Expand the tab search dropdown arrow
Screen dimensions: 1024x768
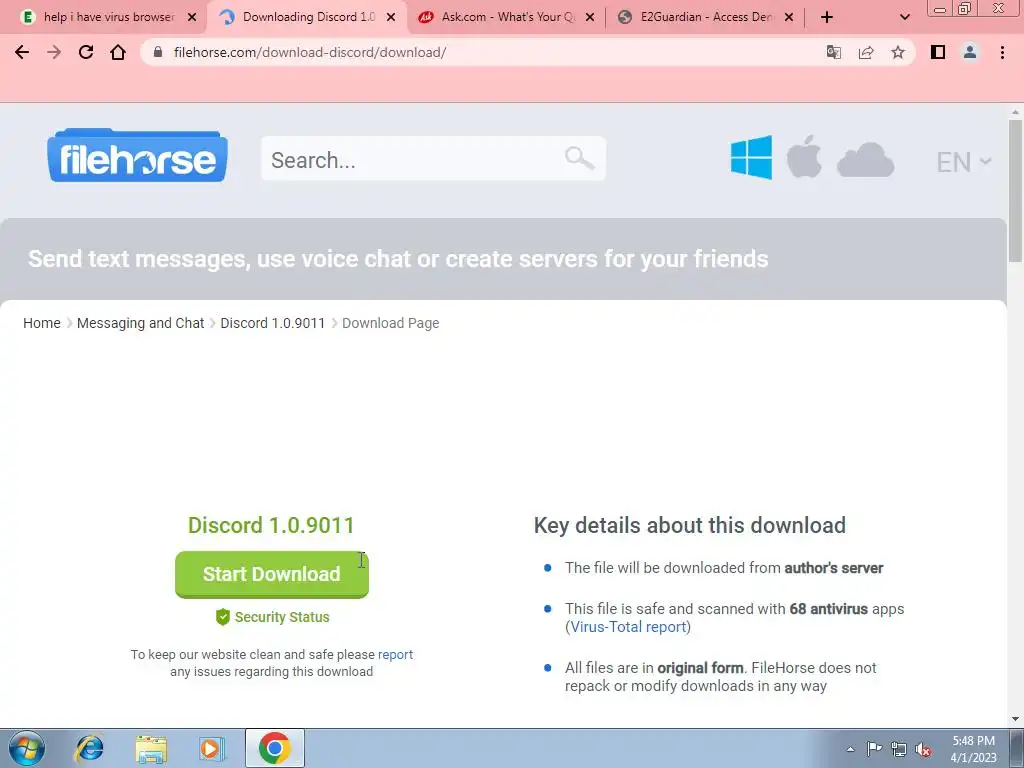pyautogui.click(x=904, y=18)
